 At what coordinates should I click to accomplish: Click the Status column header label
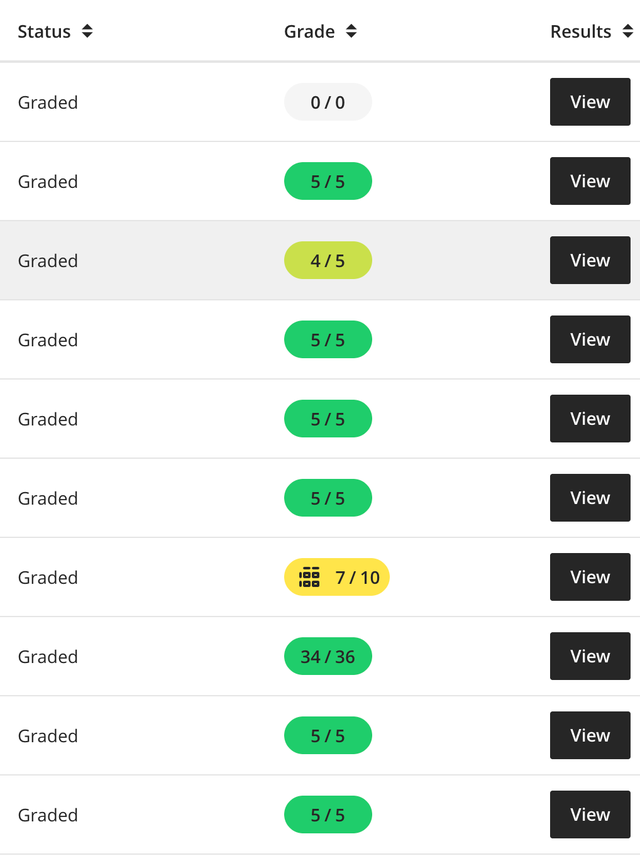pyautogui.click(x=44, y=32)
